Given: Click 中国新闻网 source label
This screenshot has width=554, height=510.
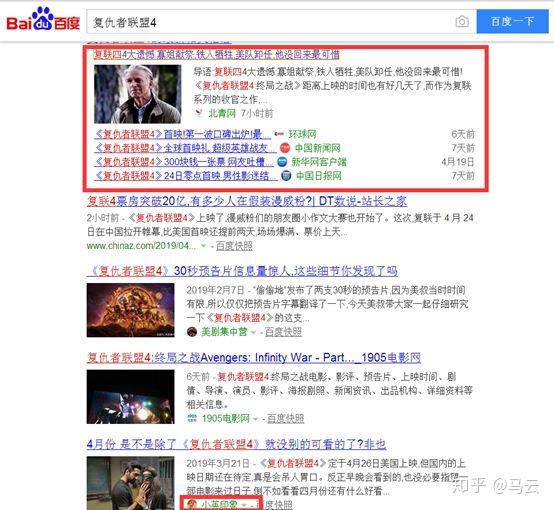Looking at the screenshot, I should (318, 148).
